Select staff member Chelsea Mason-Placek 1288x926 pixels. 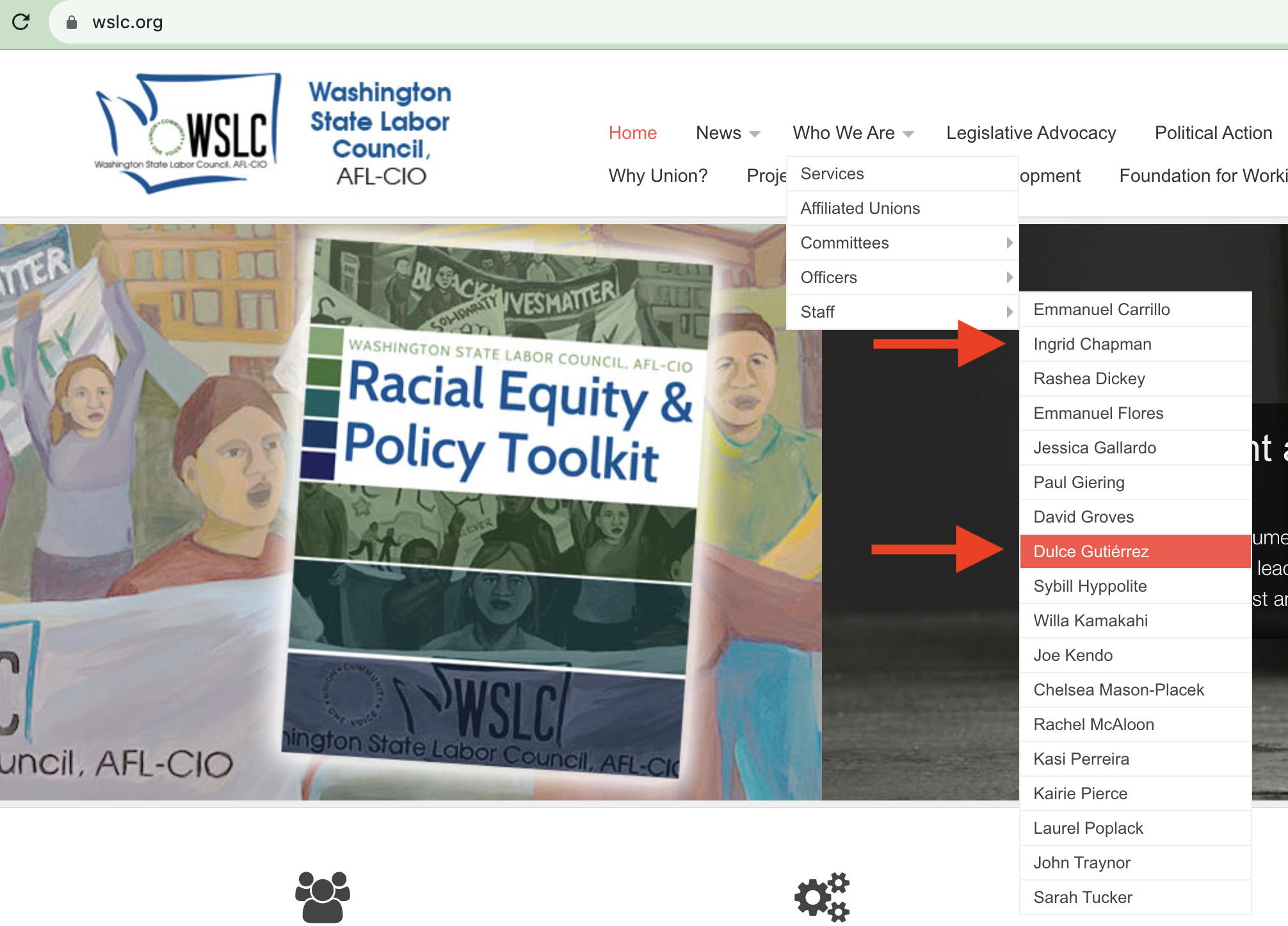tap(1135, 690)
